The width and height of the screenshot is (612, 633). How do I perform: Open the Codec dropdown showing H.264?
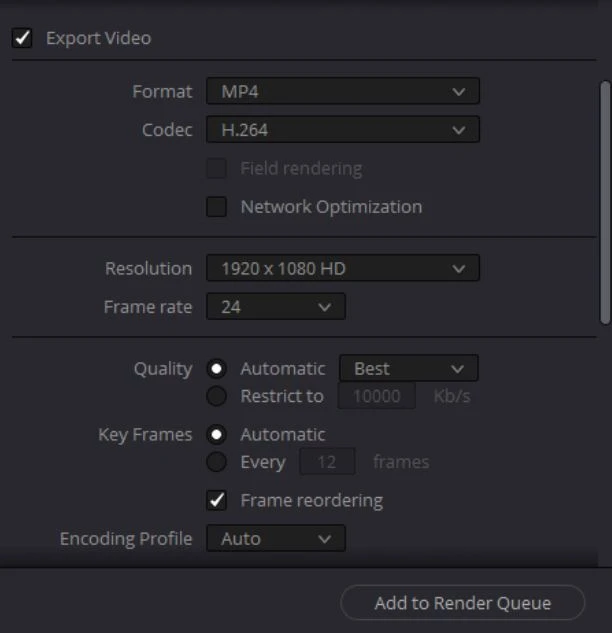(x=342, y=130)
